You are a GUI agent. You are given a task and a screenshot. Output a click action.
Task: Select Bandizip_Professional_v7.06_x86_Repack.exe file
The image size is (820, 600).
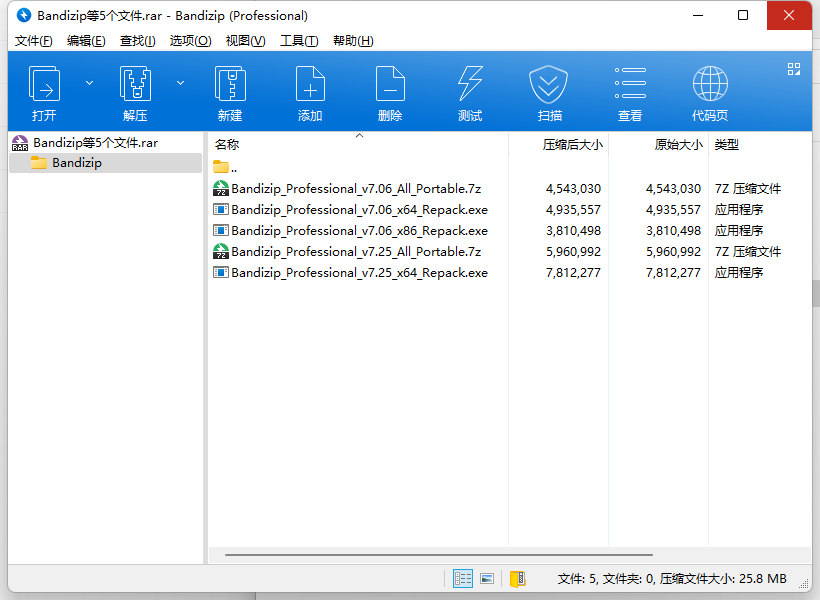coord(359,231)
